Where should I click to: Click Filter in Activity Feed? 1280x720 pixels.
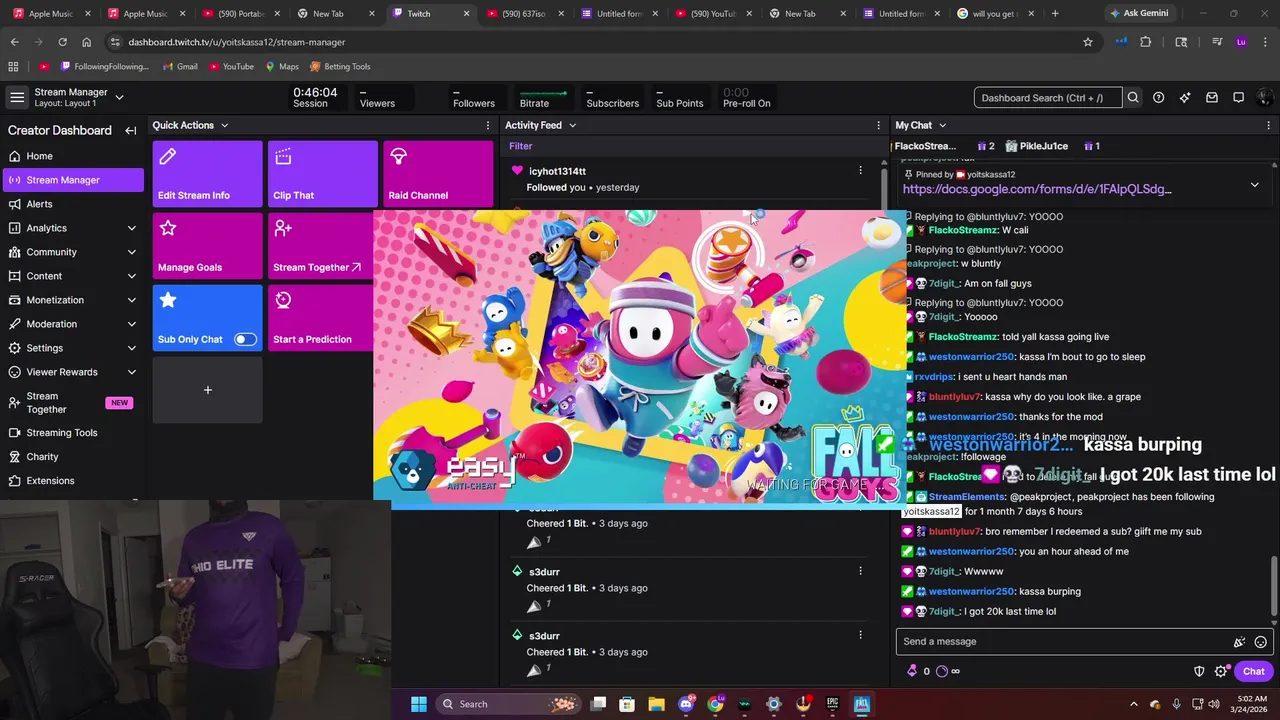click(x=520, y=146)
